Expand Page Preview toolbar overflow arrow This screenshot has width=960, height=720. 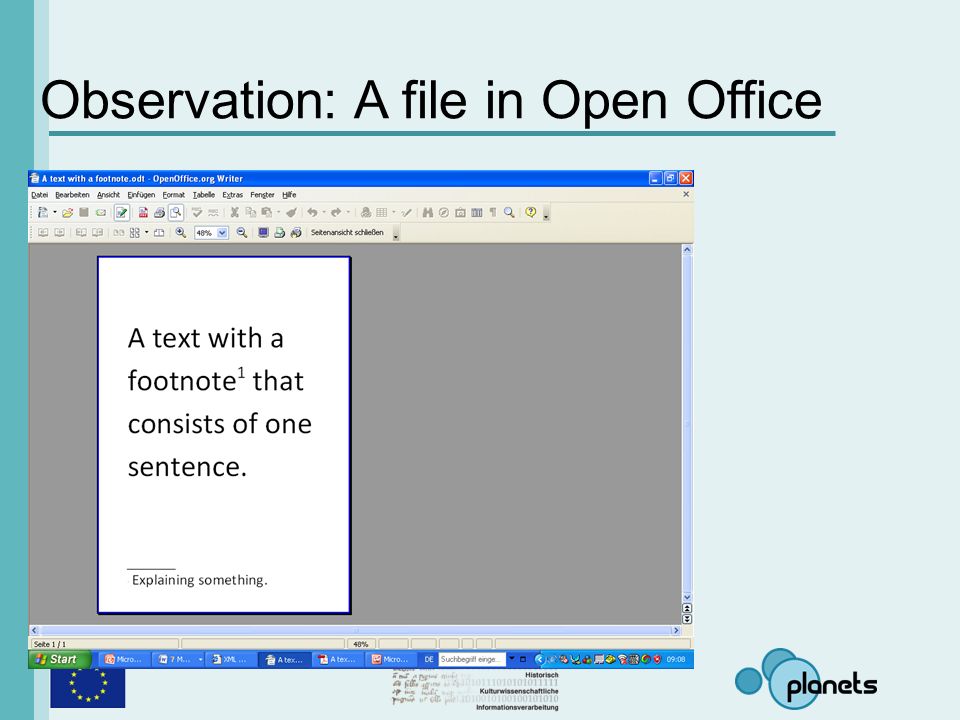[x=396, y=234]
